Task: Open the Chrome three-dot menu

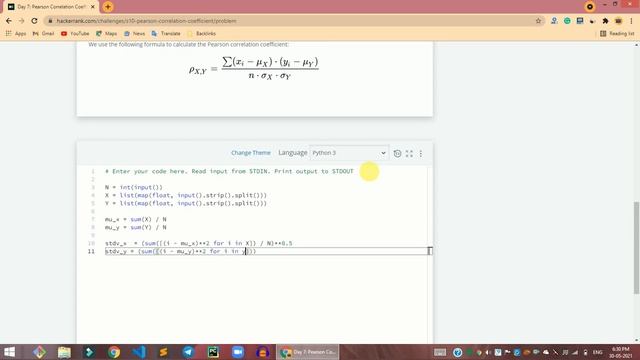Action: [631, 21]
